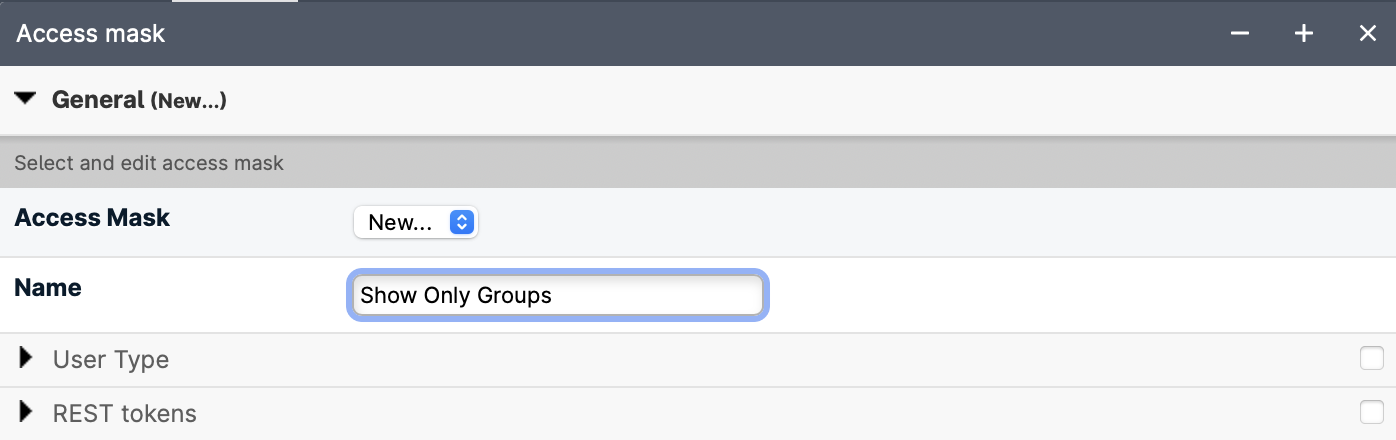The height and width of the screenshot is (440, 1396).
Task: Expand the User Type arrow
Action: click(x=27, y=359)
